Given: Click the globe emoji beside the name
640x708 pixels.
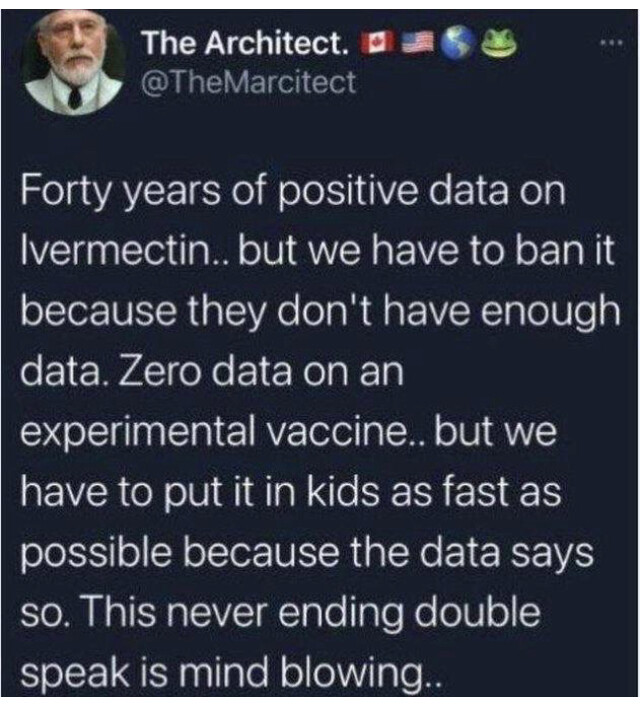Looking at the screenshot, I should pyautogui.click(x=457, y=45).
